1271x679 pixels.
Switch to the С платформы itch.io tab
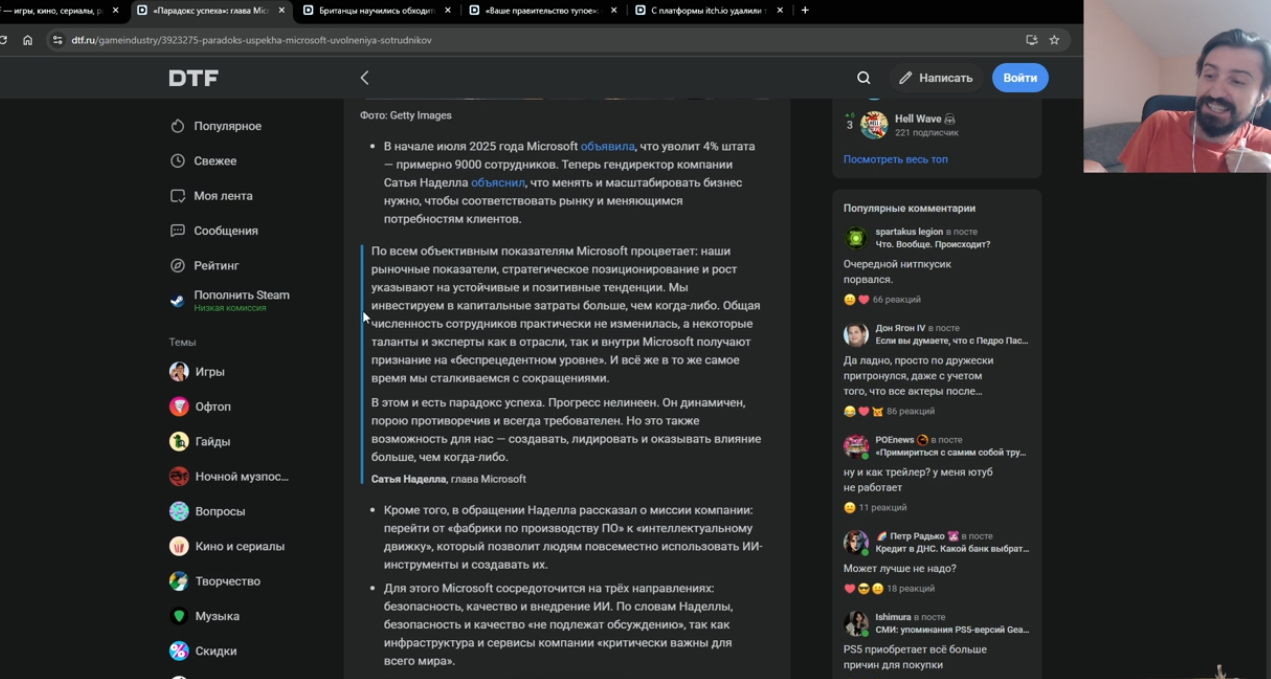point(708,10)
